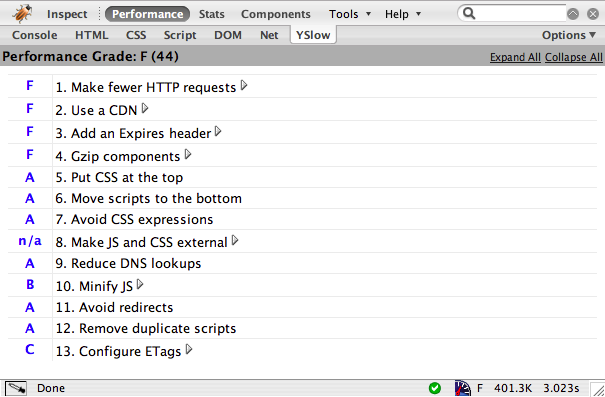Screen dimensions: 605x397
Task: Click the status bar F grade letter
Action: 480,388
